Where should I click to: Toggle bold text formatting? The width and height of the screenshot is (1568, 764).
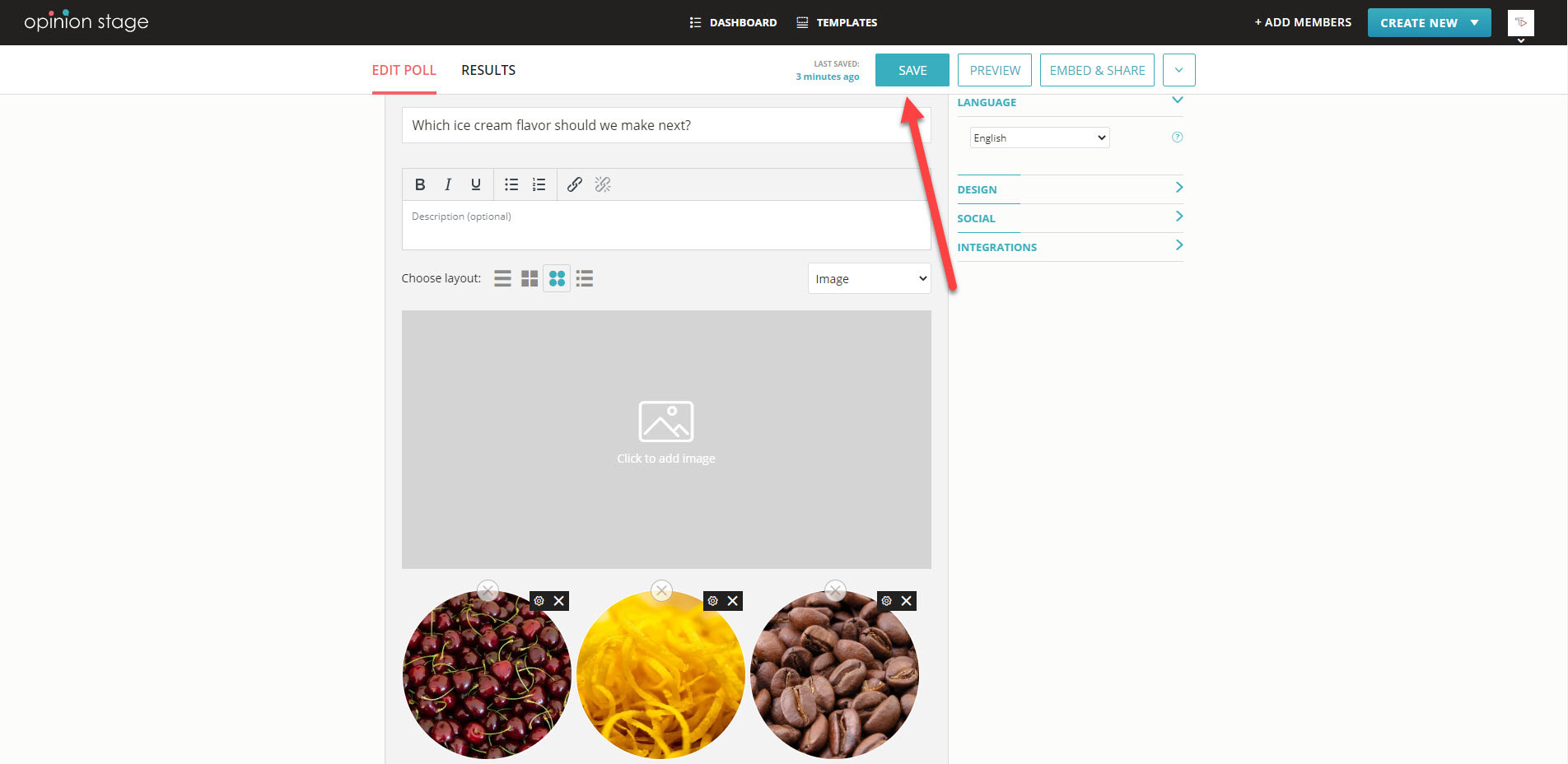[x=420, y=184]
